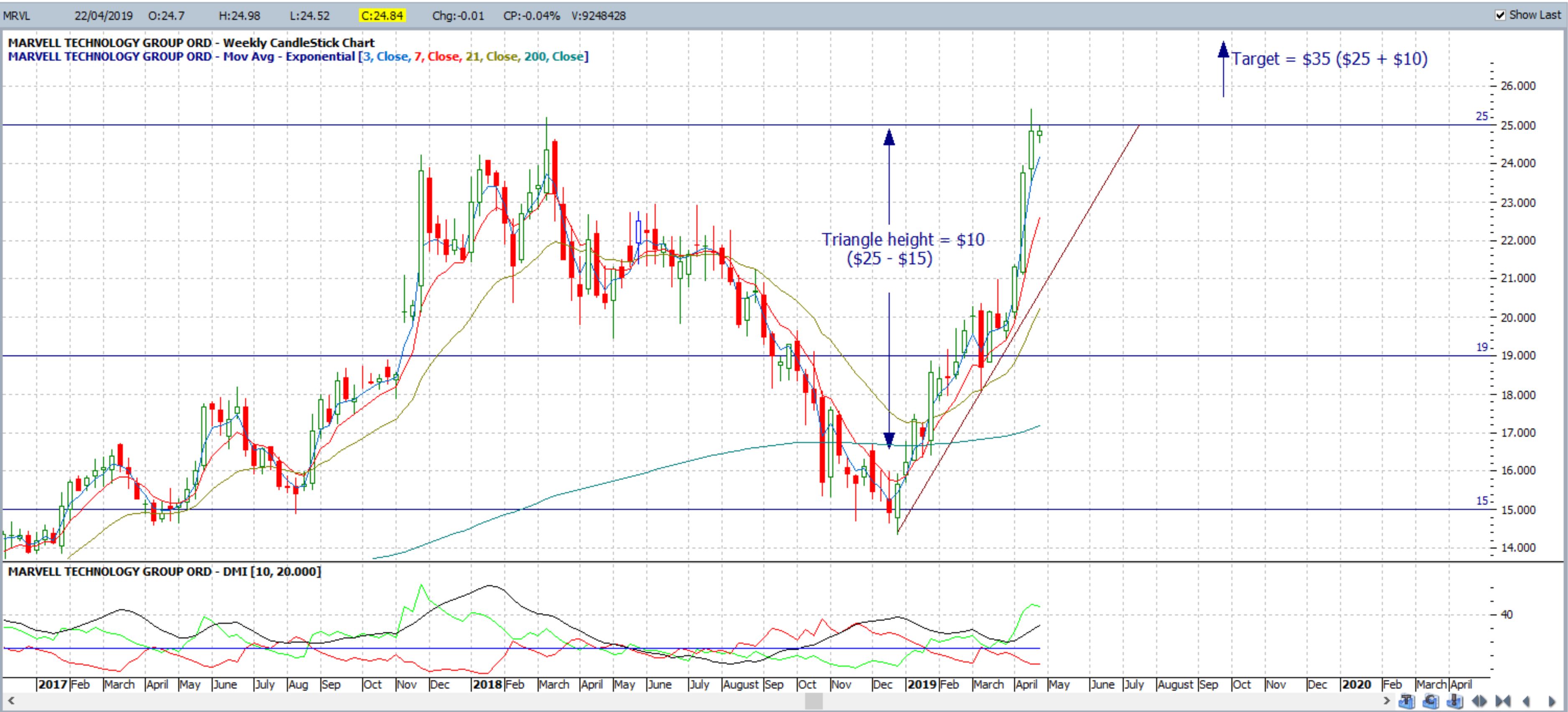Click the 26.000 price axis label

coord(1518,86)
